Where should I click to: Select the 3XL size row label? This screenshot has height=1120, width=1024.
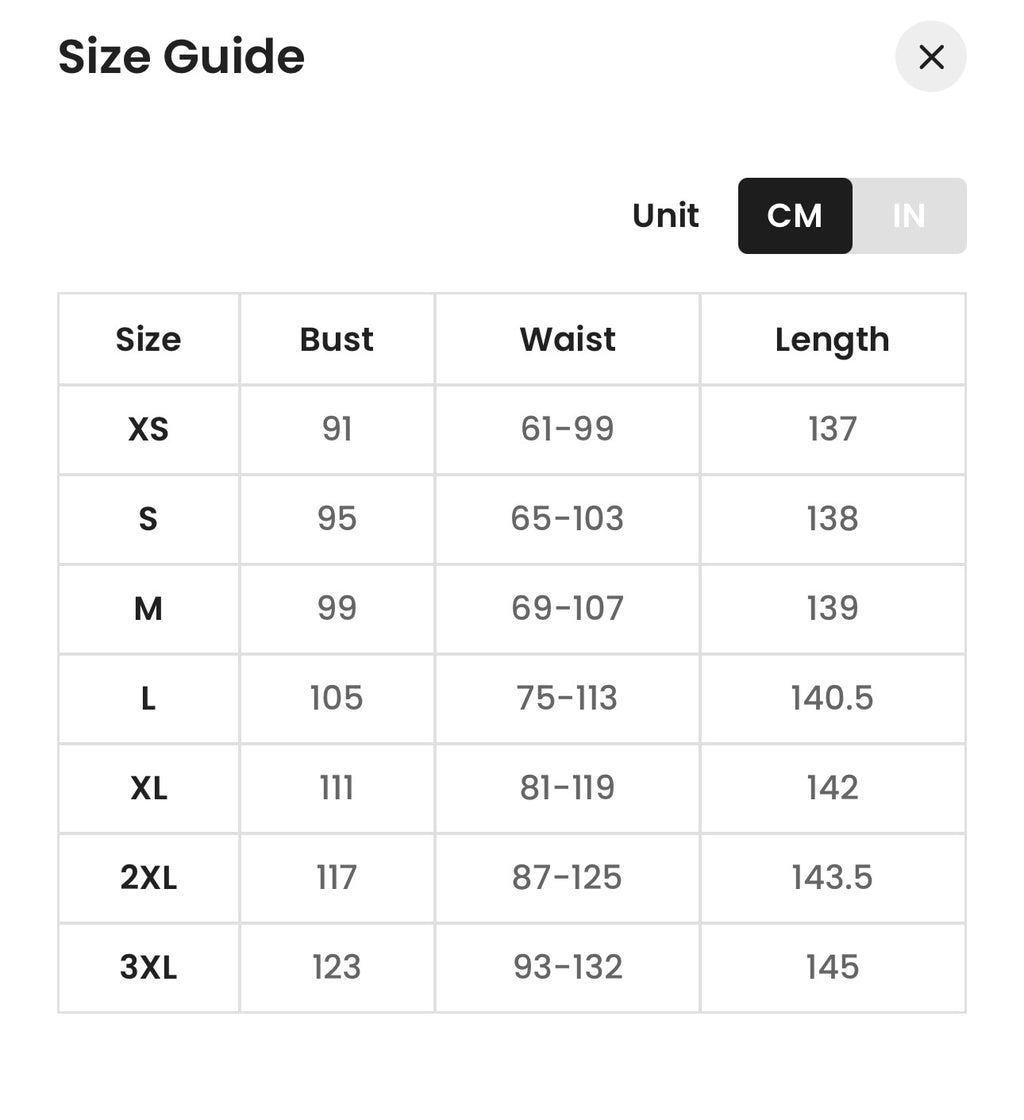click(x=149, y=967)
